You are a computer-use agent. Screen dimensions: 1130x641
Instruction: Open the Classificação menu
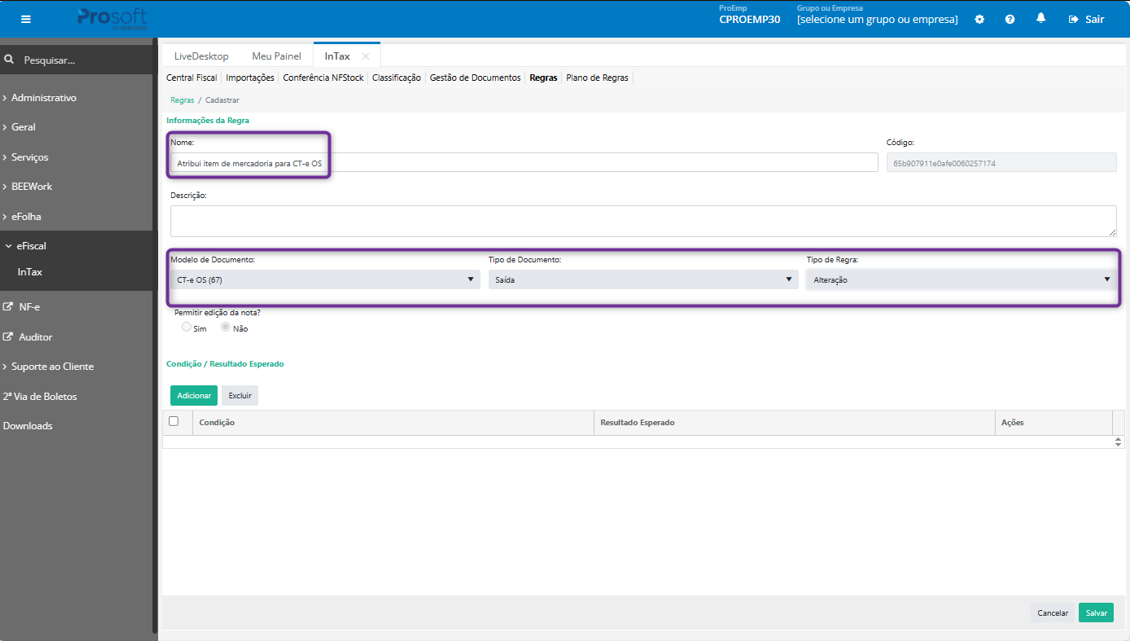pyautogui.click(x=396, y=78)
